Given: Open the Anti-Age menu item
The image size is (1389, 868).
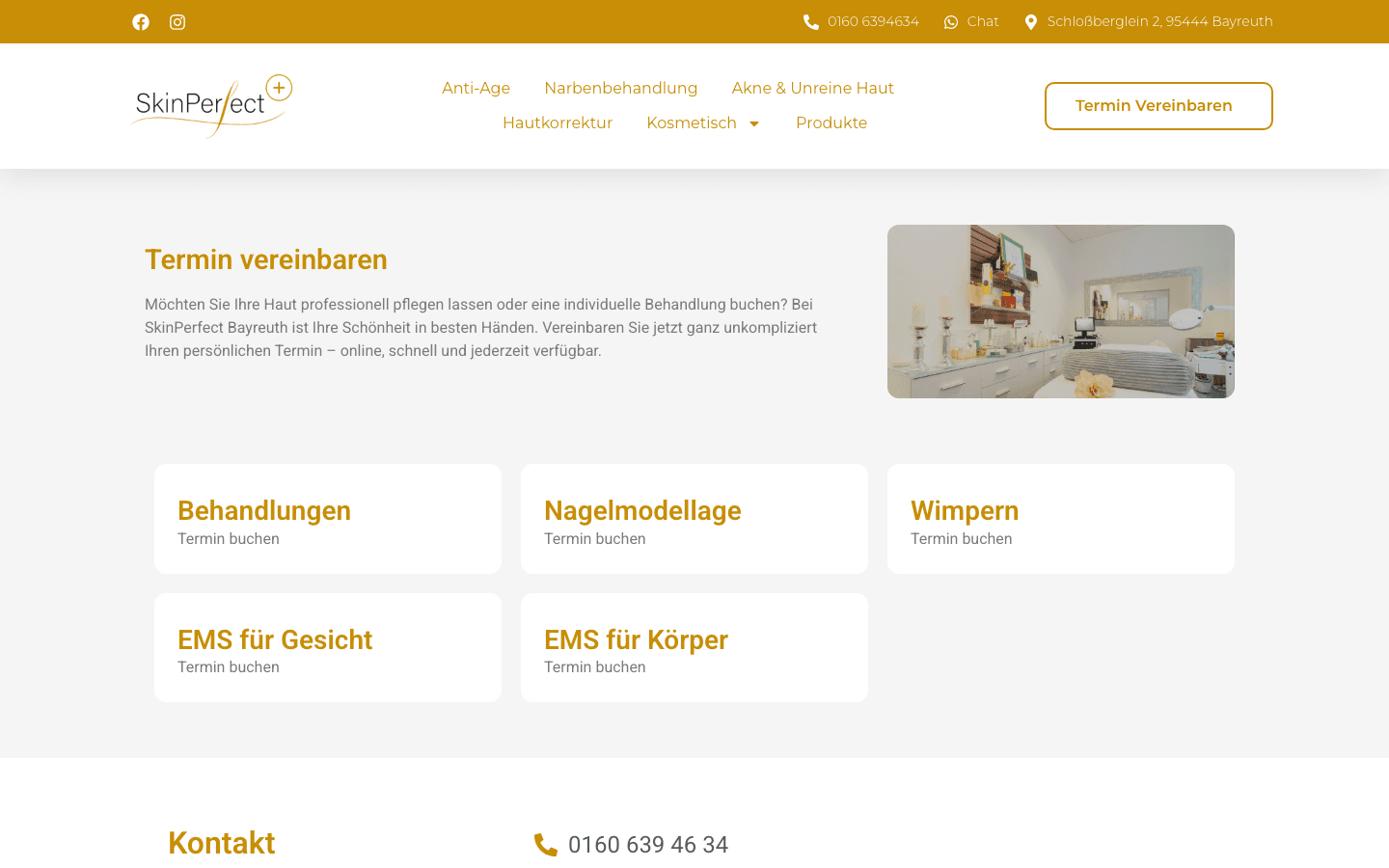Looking at the screenshot, I should coord(477,88).
